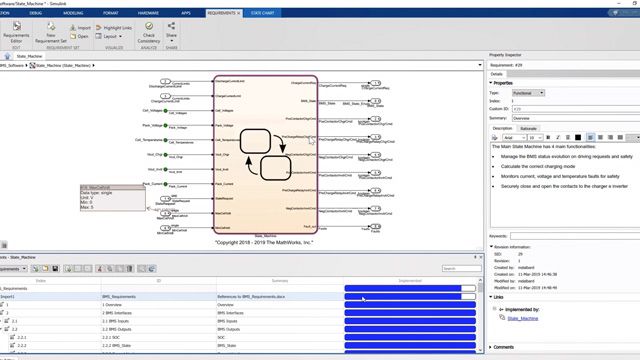640x360 pixels.
Task: Open the Requirements Editor
Action: coord(16,33)
